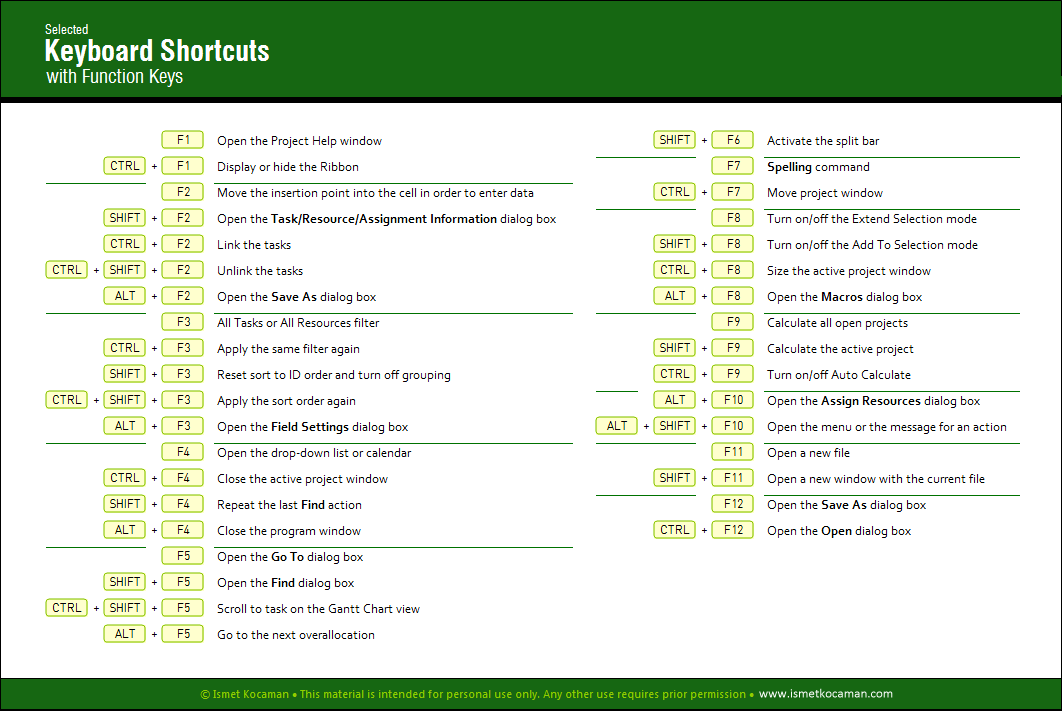Click the 'Keyboard Shortcuts' title heading
1062x711 pixels.
click(157, 51)
